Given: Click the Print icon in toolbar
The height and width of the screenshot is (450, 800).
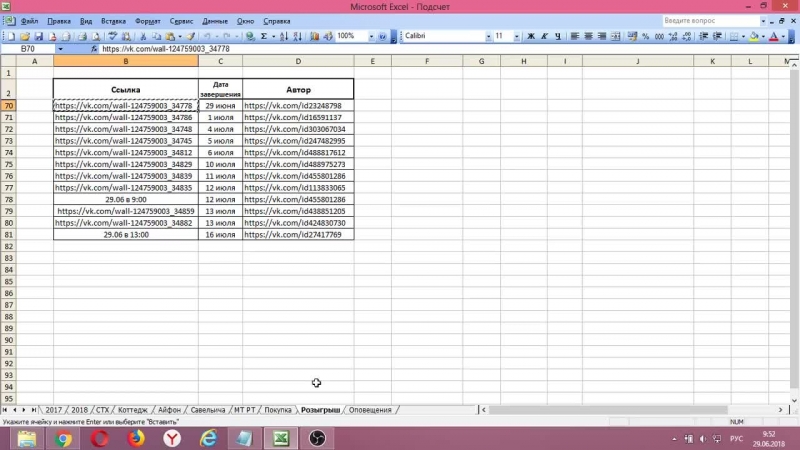Looking at the screenshot, I should [82, 36].
